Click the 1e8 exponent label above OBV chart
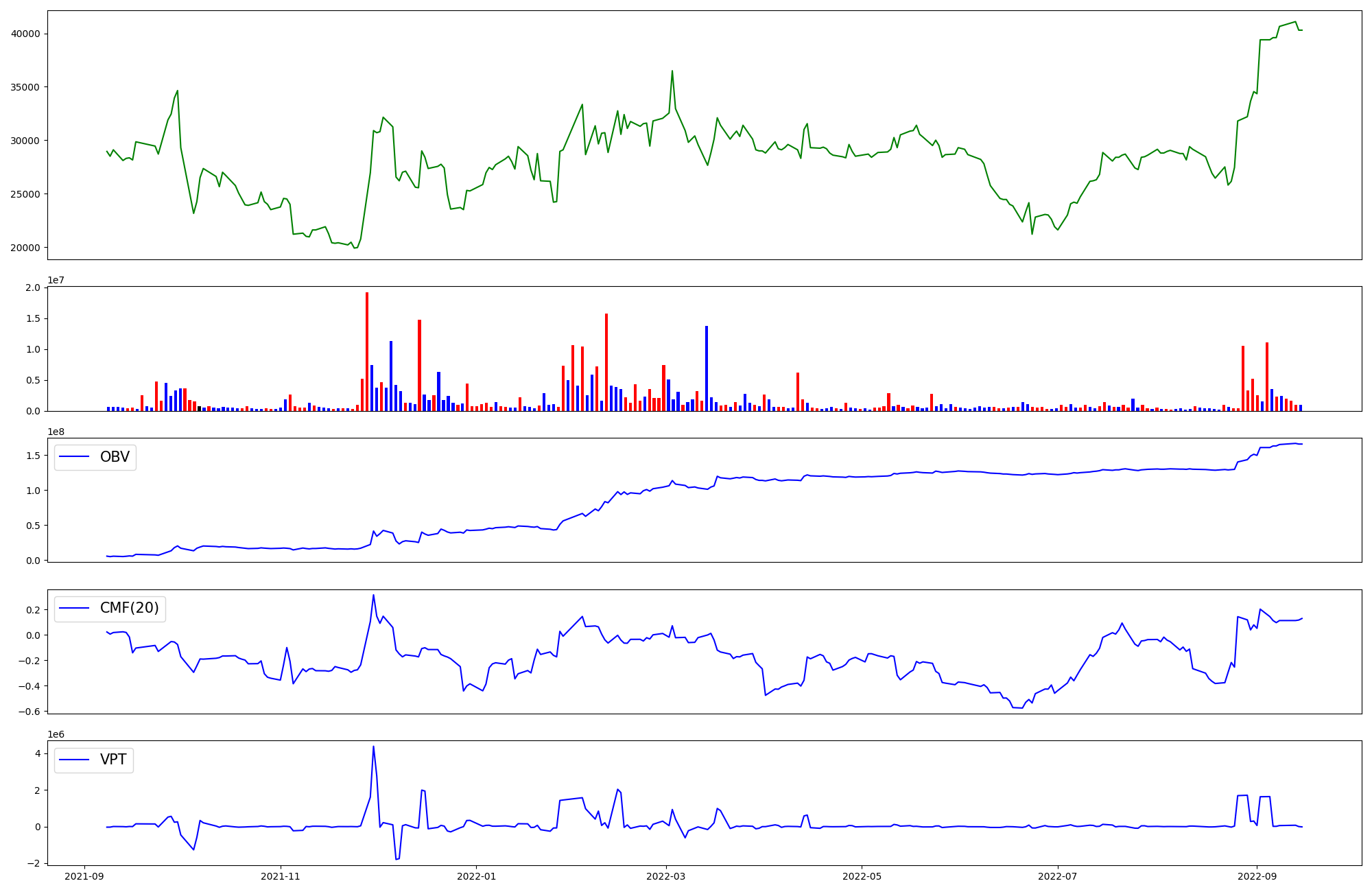The image size is (1372, 892). click(56, 432)
